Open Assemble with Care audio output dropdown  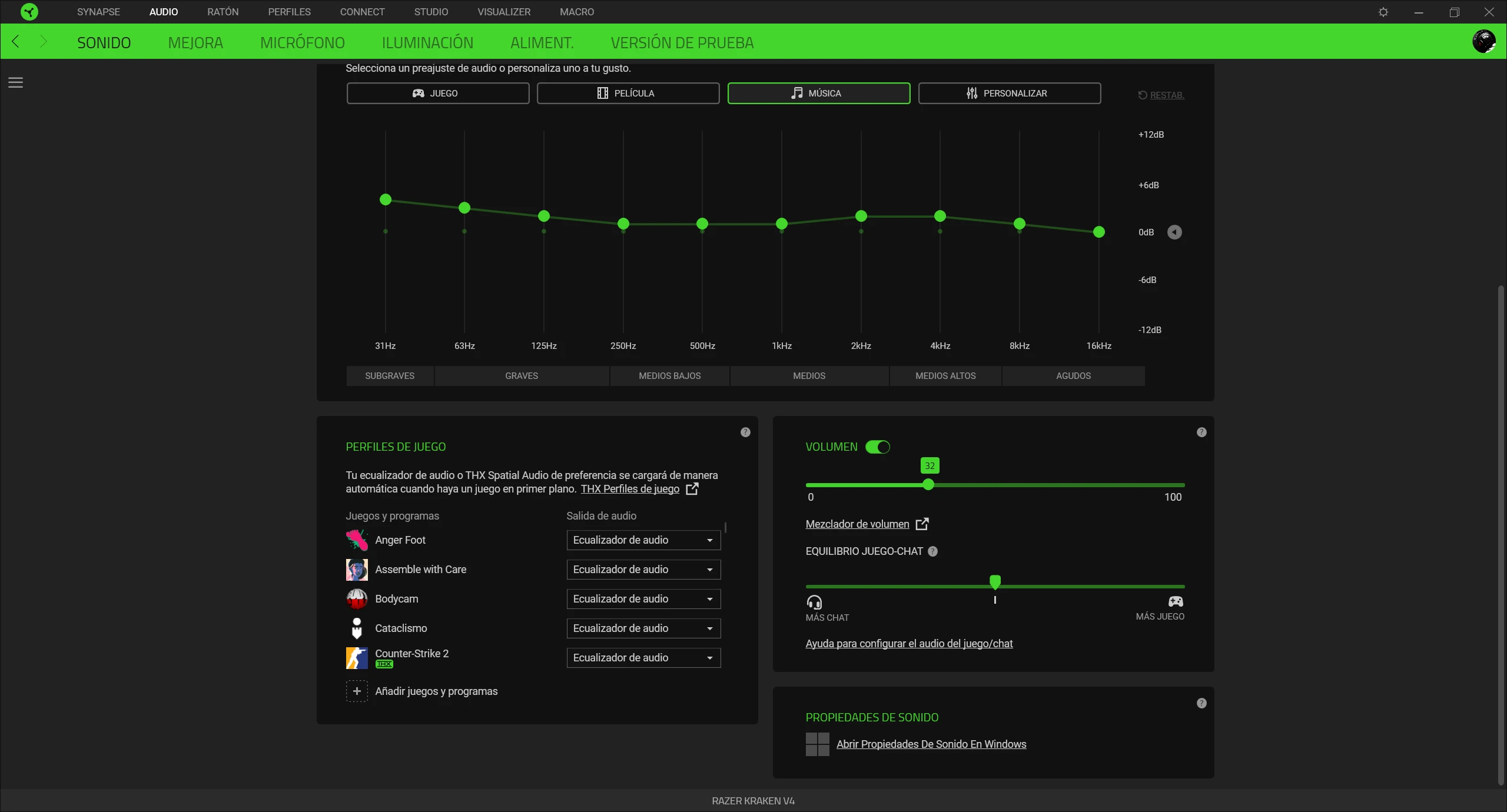pyautogui.click(x=643, y=569)
